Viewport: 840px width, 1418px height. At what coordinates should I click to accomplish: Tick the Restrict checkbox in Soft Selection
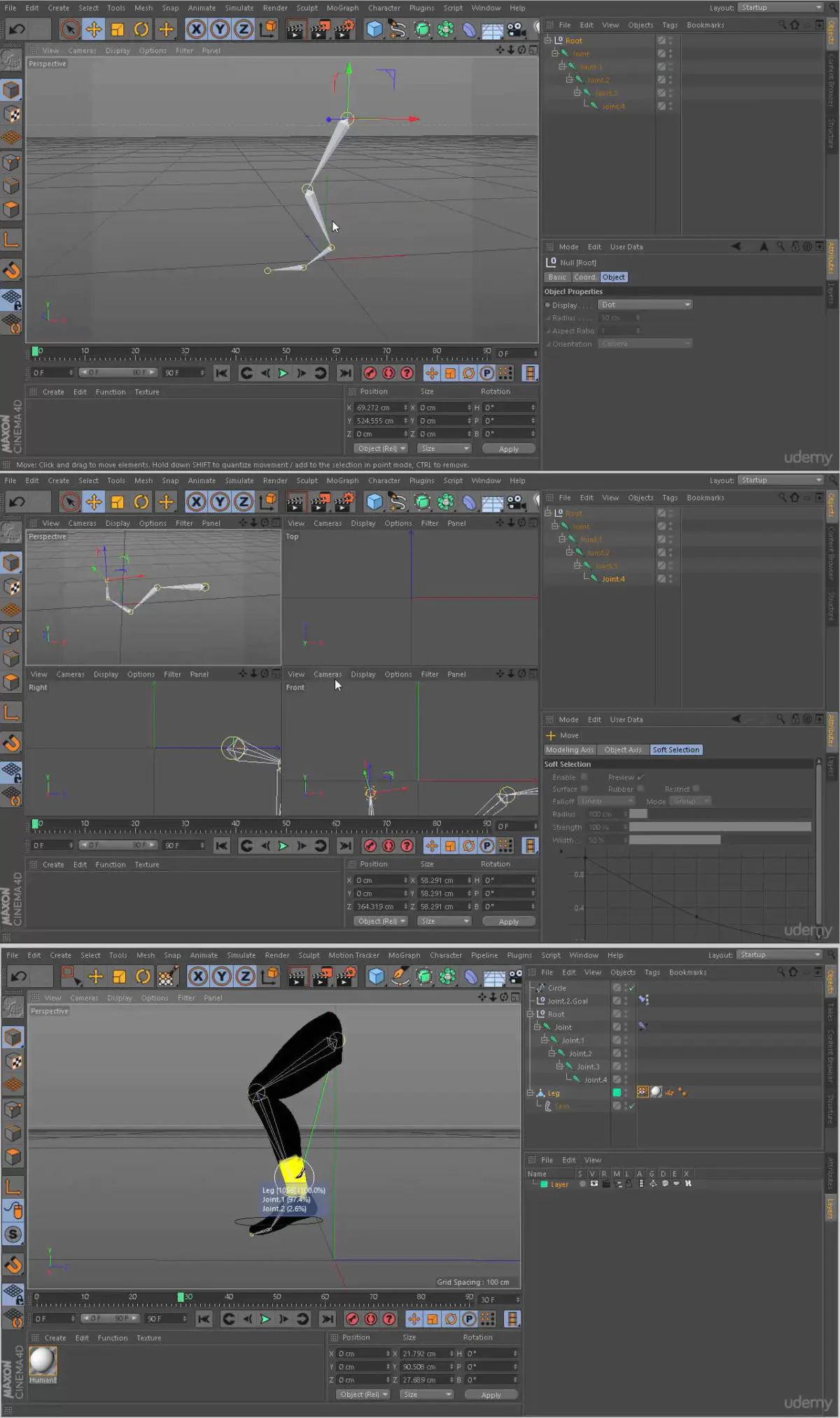[x=696, y=789]
